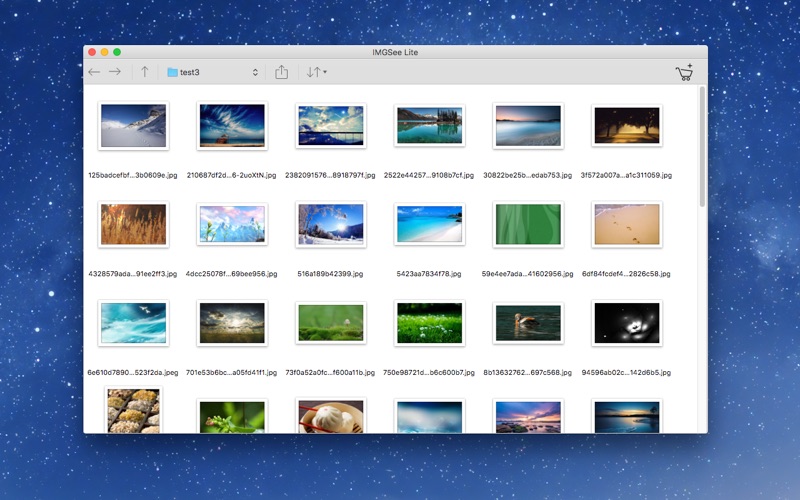Expand the test3 folder path popup

pos(212,72)
